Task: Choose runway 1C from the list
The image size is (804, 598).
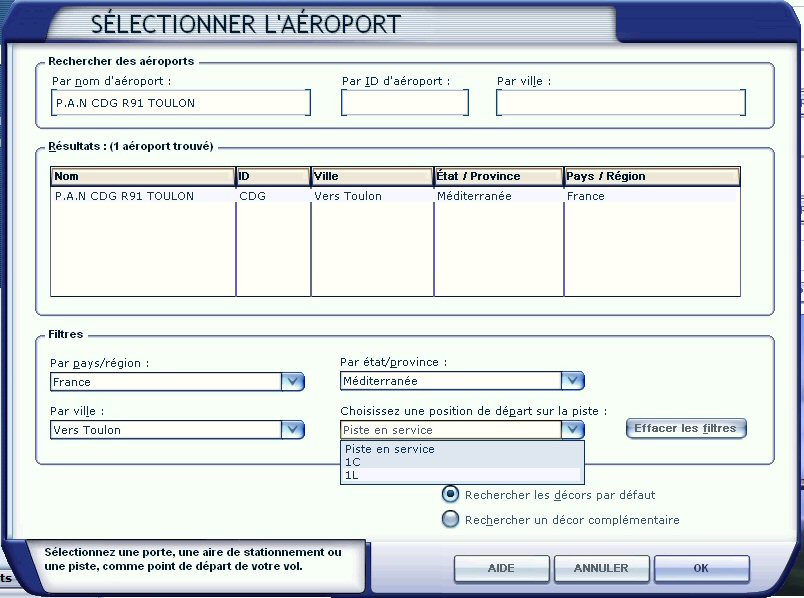Action: (x=462, y=462)
